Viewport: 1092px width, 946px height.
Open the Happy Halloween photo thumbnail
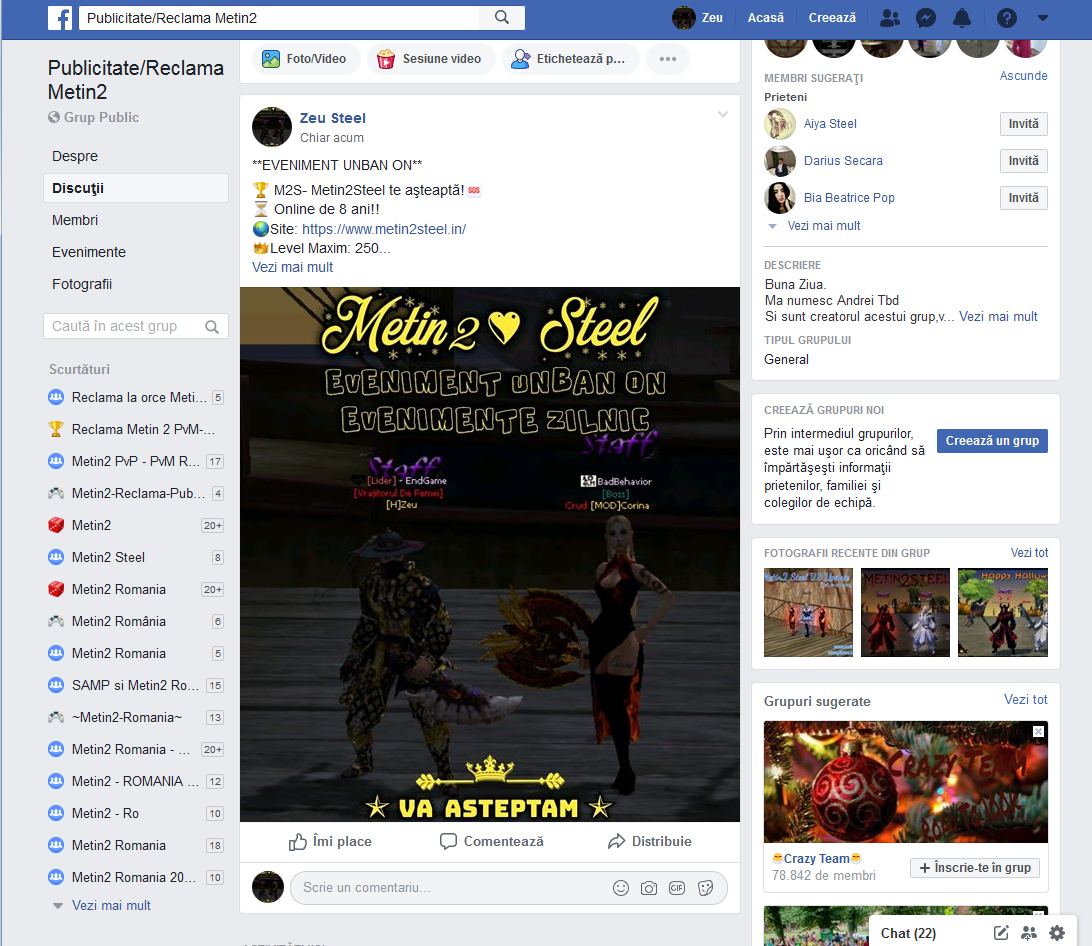pyautogui.click(x=1003, y=612)
